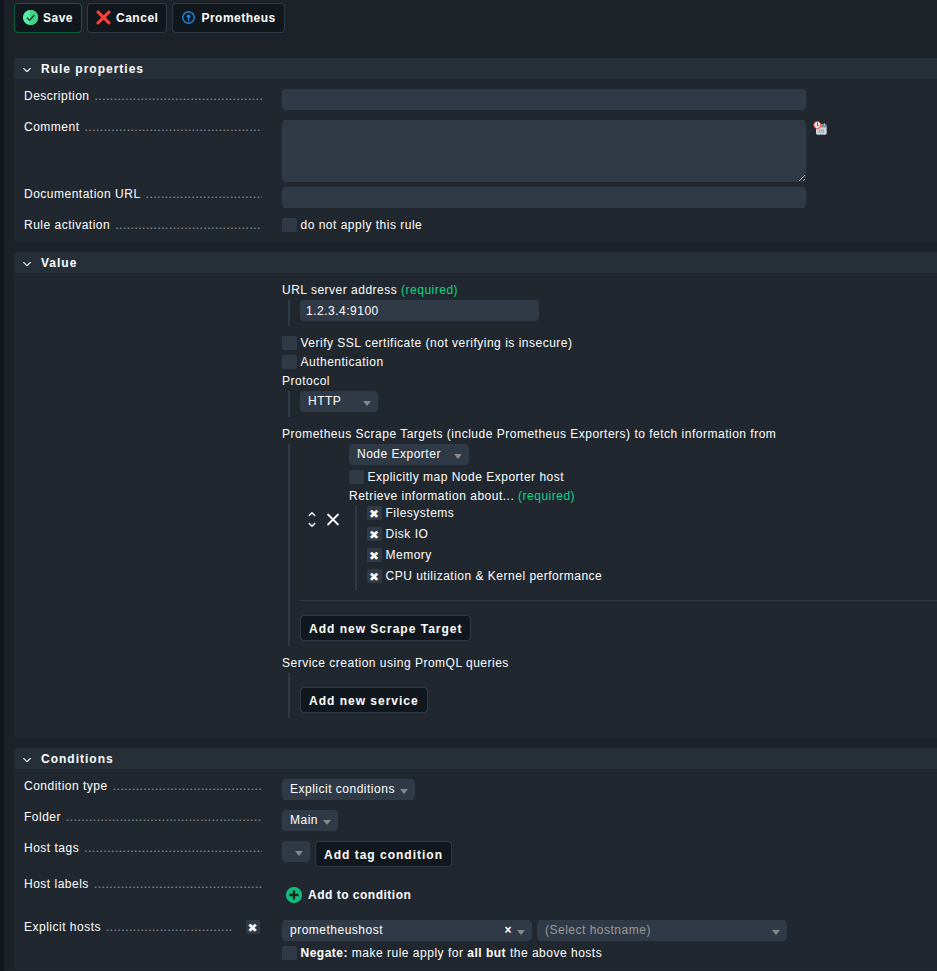Remove CPU utilization & Kernel performance entry
This screenshot has width=937, height=971.
pyautogui.click(x=374, y=577)
